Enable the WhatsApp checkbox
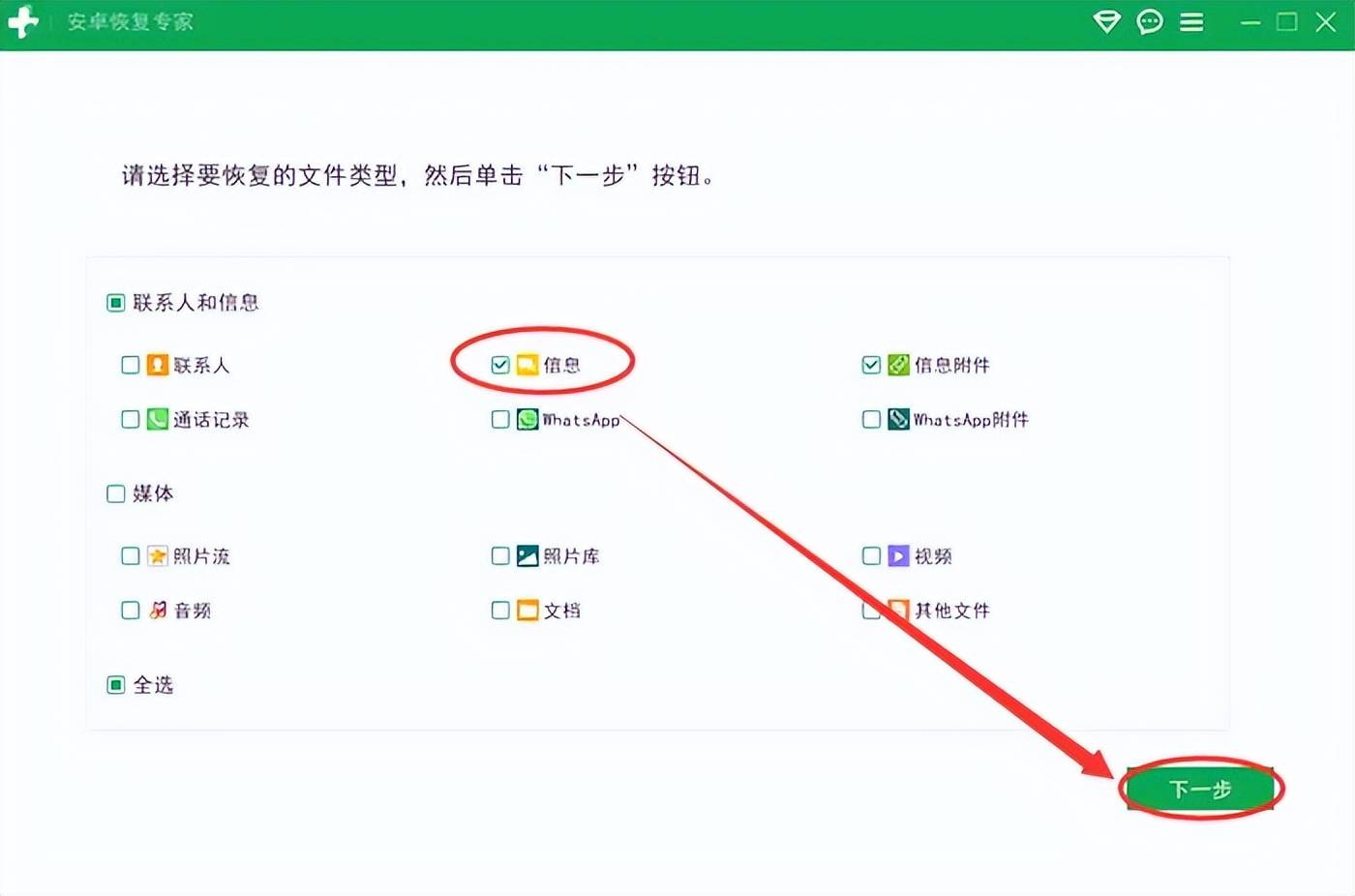Image resolution: width=1355 pixels, height=896 pixels. [x=500, y=419]
